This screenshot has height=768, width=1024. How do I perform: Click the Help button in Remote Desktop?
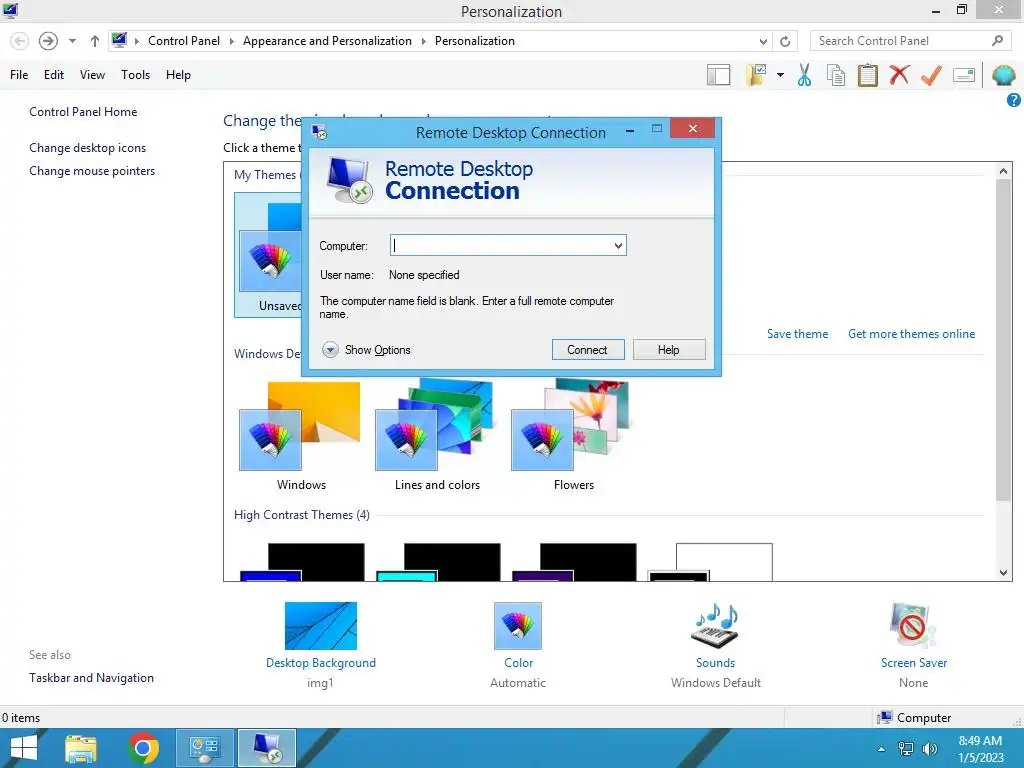[x=669, y=349]
